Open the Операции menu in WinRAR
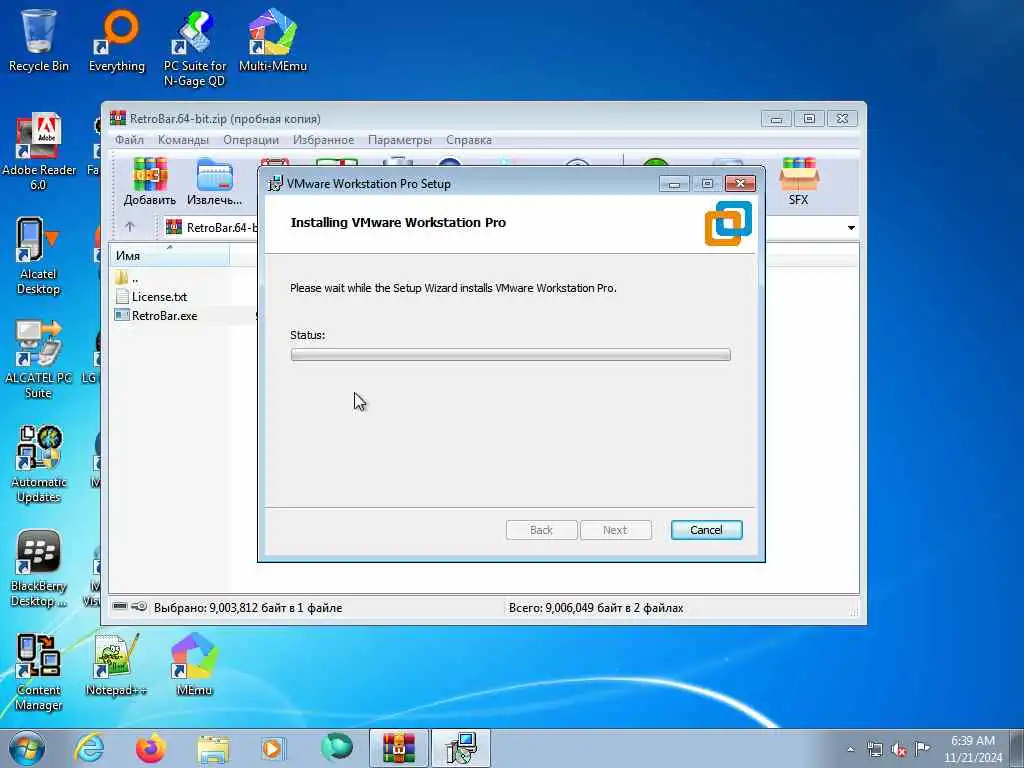The image size is (1024, 768). click(251, 140)
